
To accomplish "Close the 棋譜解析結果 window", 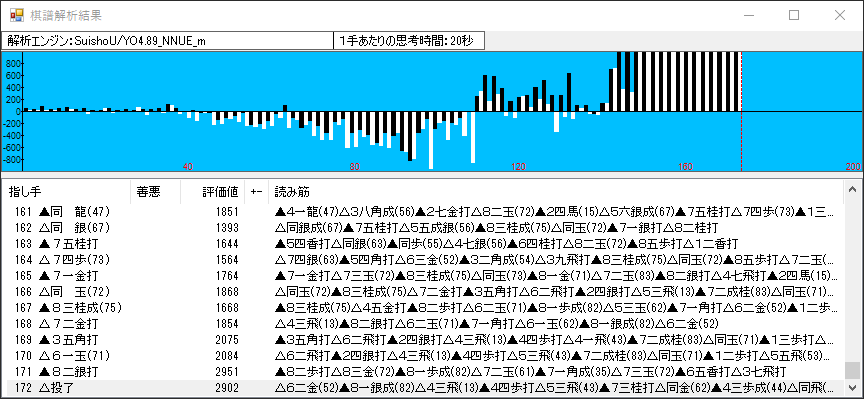I will tap(840, 15).
